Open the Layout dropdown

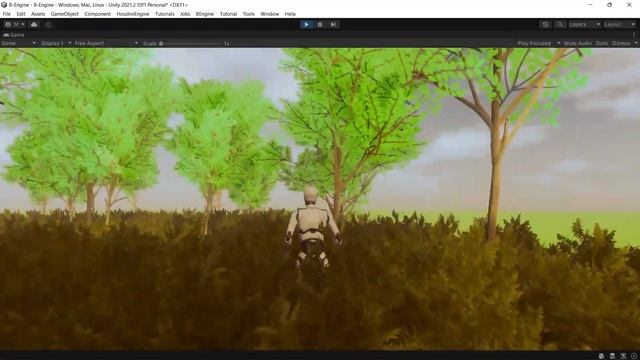click(619, 24)
